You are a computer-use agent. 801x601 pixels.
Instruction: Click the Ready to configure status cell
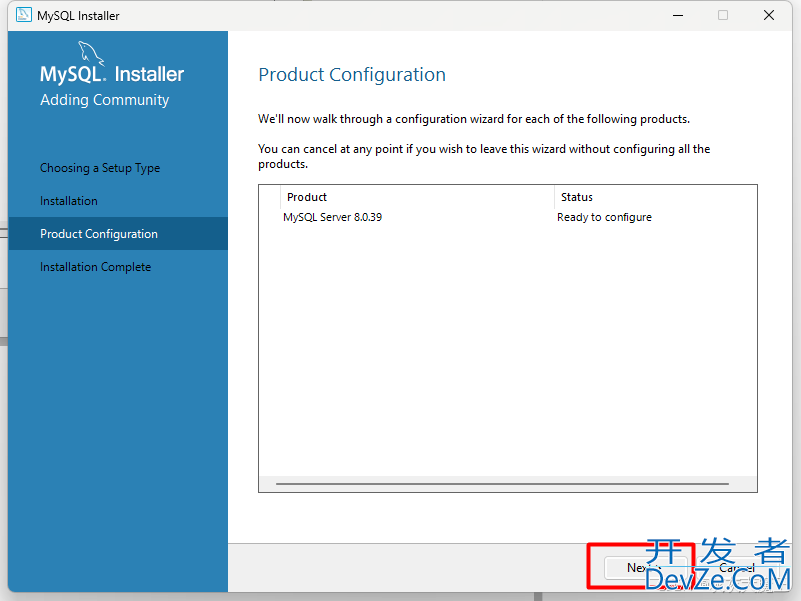(604, 217)
